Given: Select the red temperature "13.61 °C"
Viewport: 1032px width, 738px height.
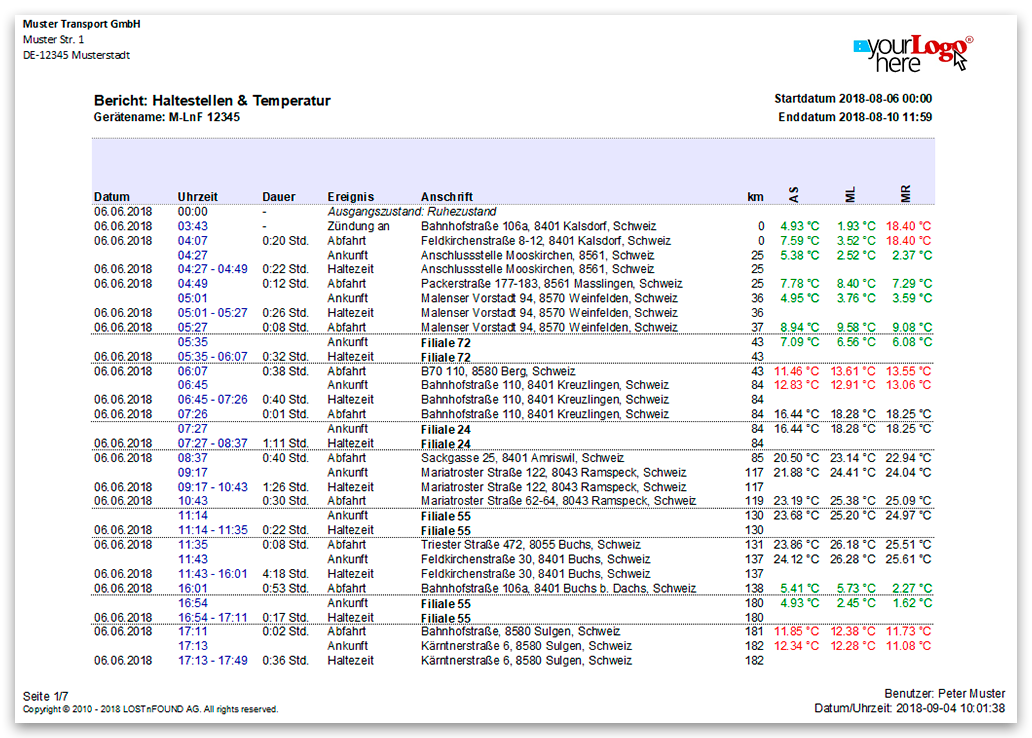Looking at the screenshot, I should (853, 371).
